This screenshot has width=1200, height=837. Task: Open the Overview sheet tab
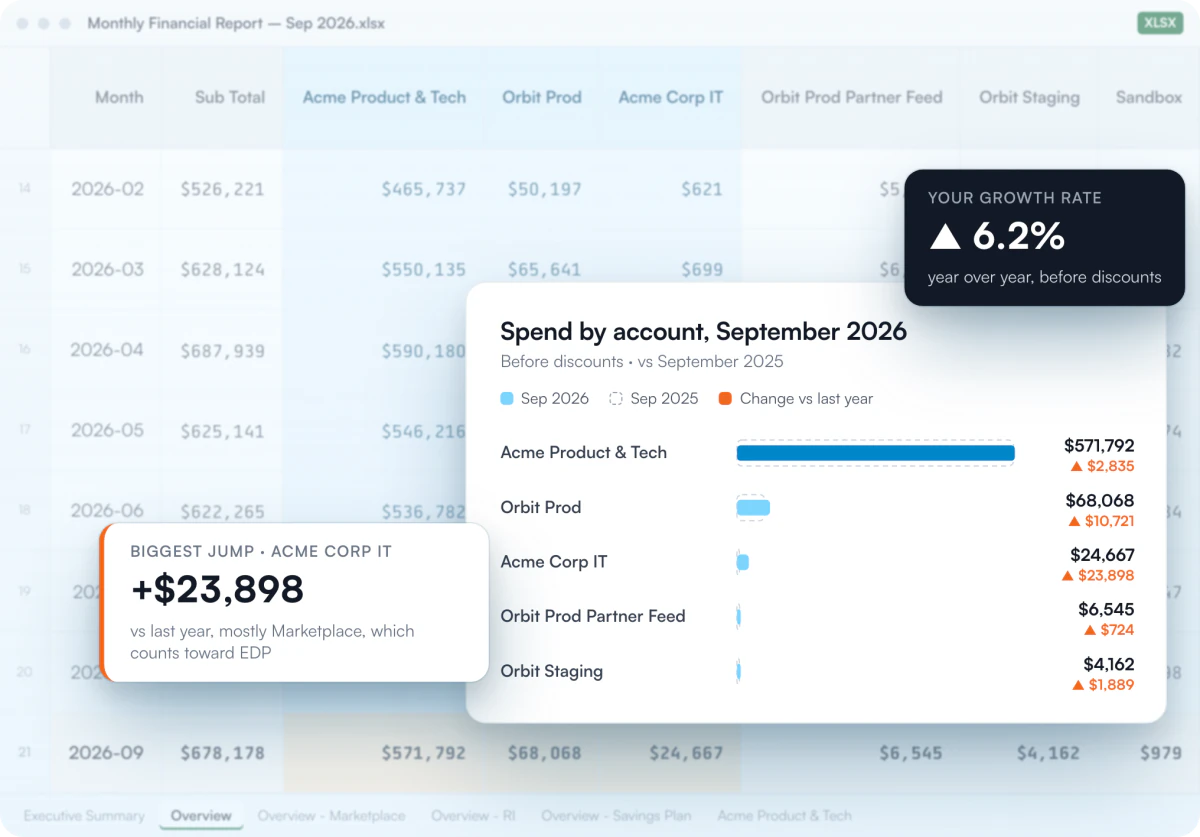(x=201, y=816)
